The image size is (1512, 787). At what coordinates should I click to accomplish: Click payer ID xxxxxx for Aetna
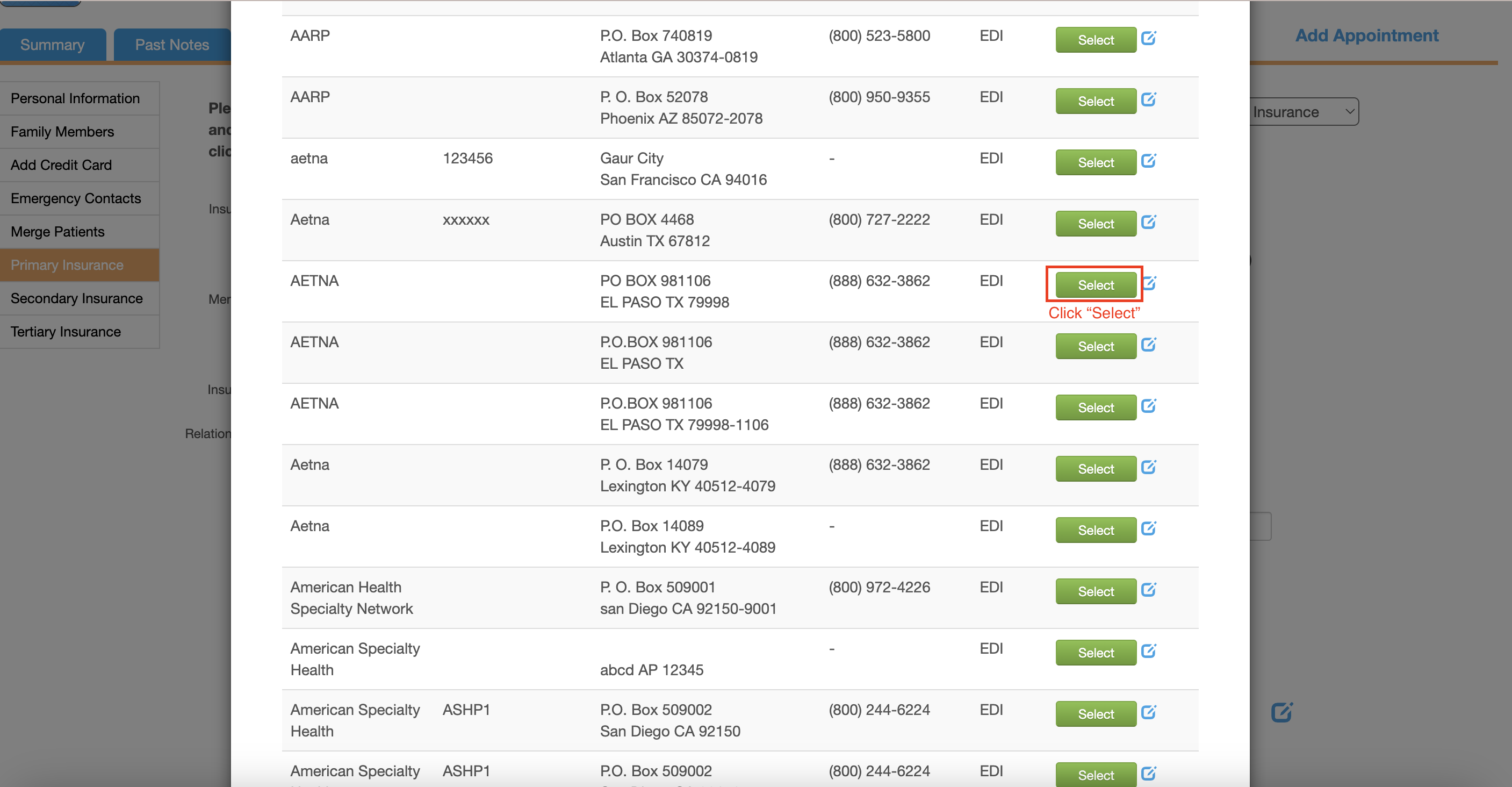pos(466,220)
